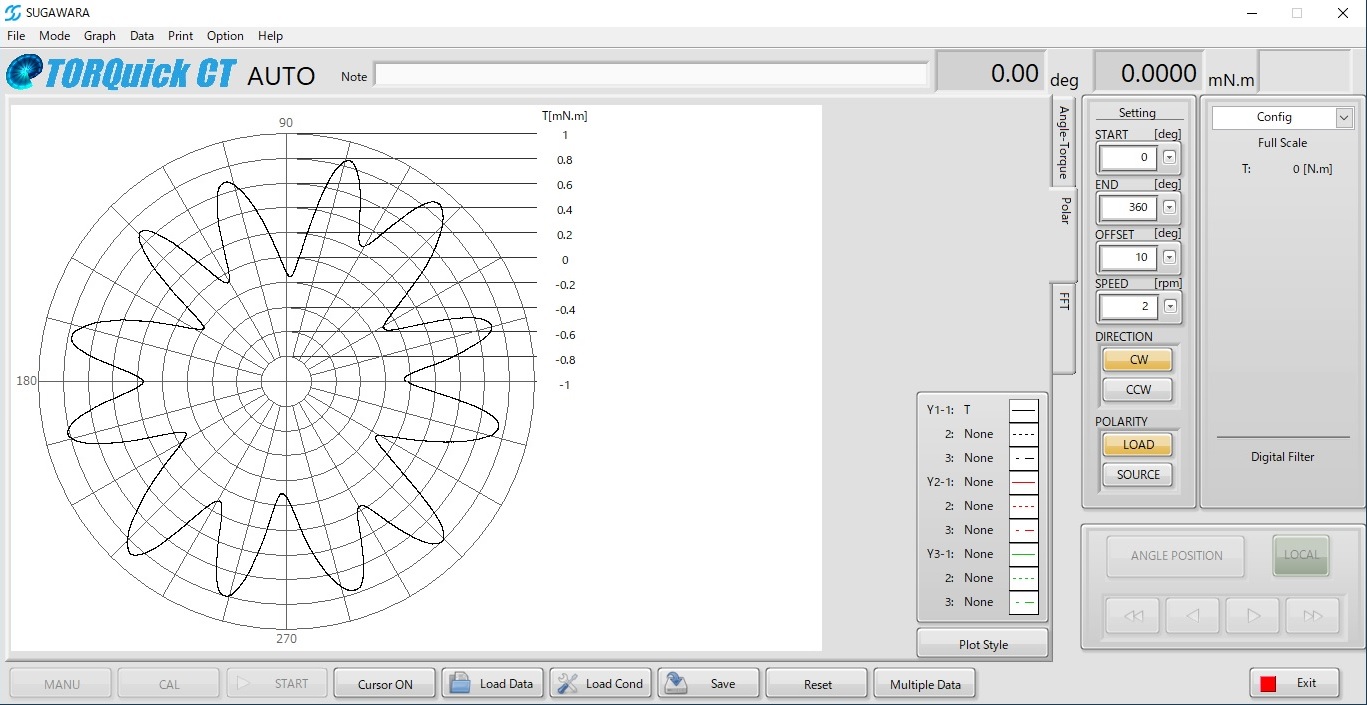The width and height of the screenshot is (1367, 705).
Task: Toggle the LOCAL control button
Action: [x=1301, y=555]
